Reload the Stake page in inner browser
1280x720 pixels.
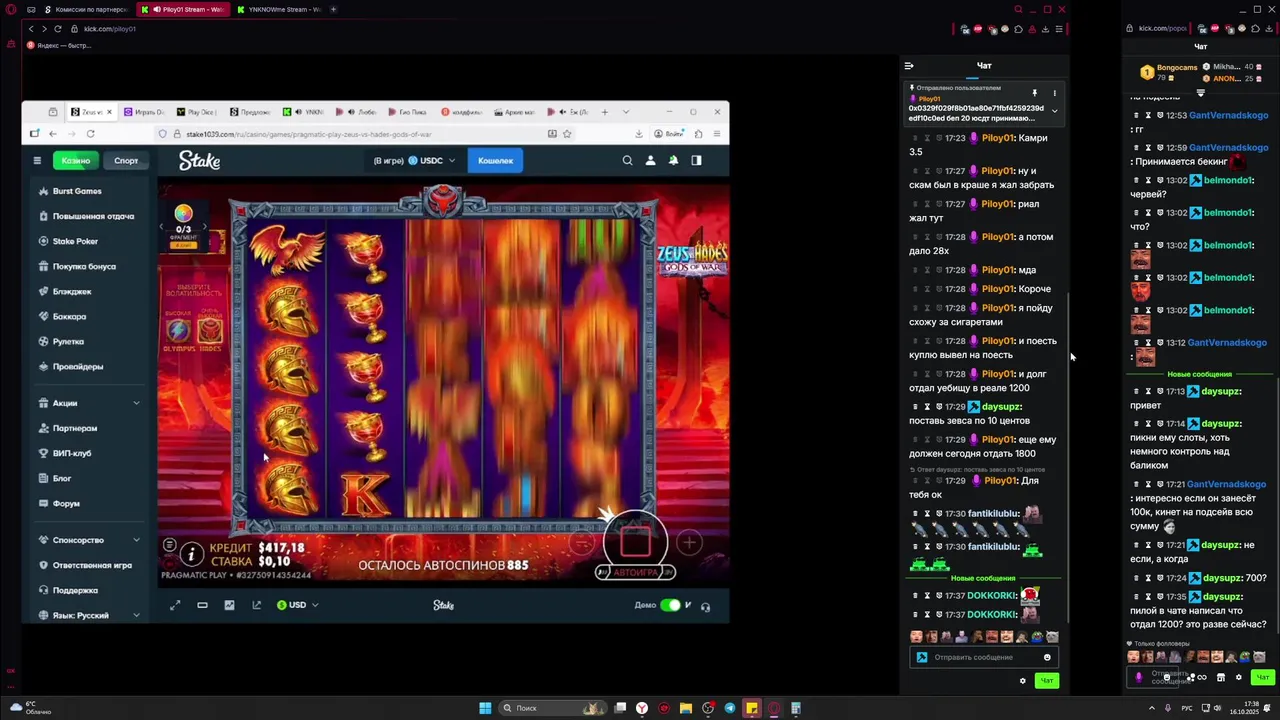[90, 133]
